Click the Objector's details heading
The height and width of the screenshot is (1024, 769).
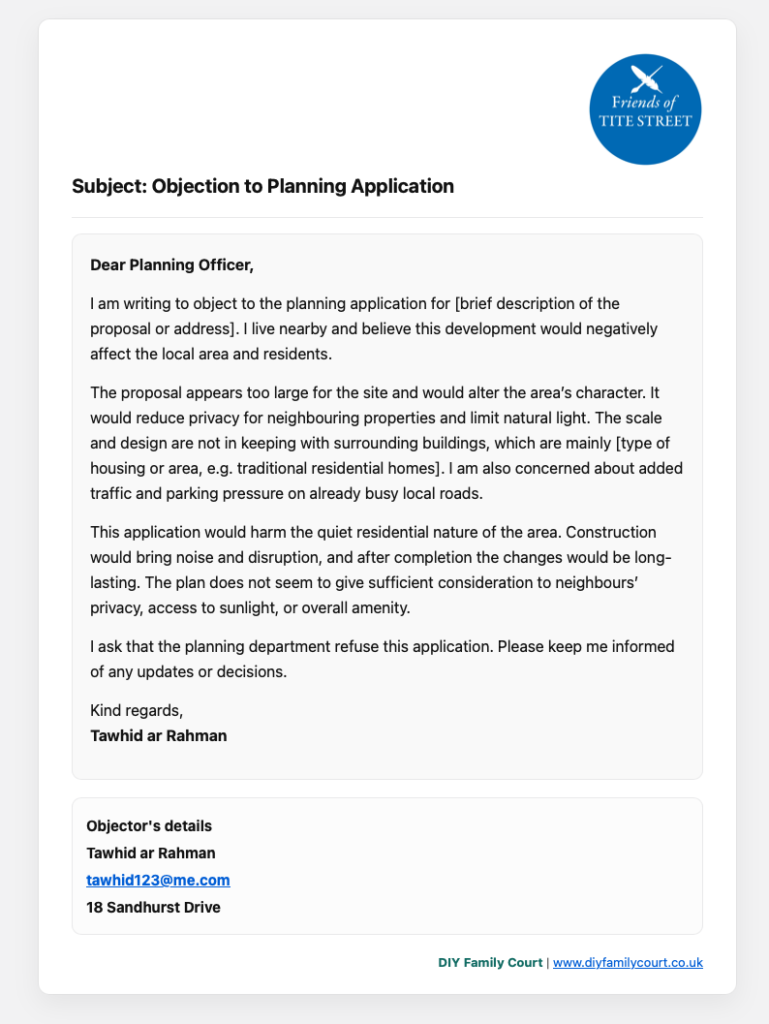(149, 826)
